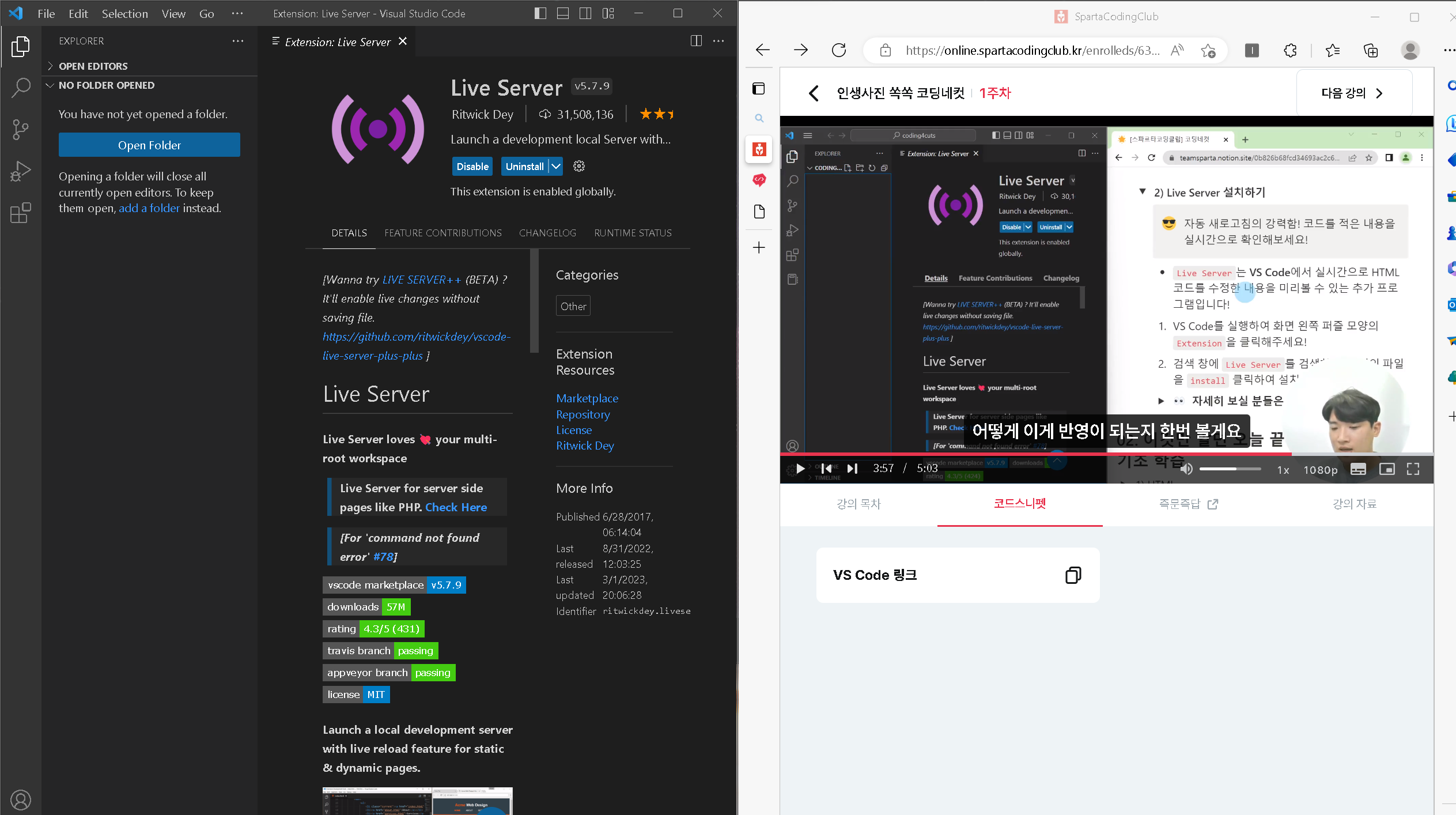Close the Extension: Live Server tab
Screen dimensions: 1456x815
[403, 41]
